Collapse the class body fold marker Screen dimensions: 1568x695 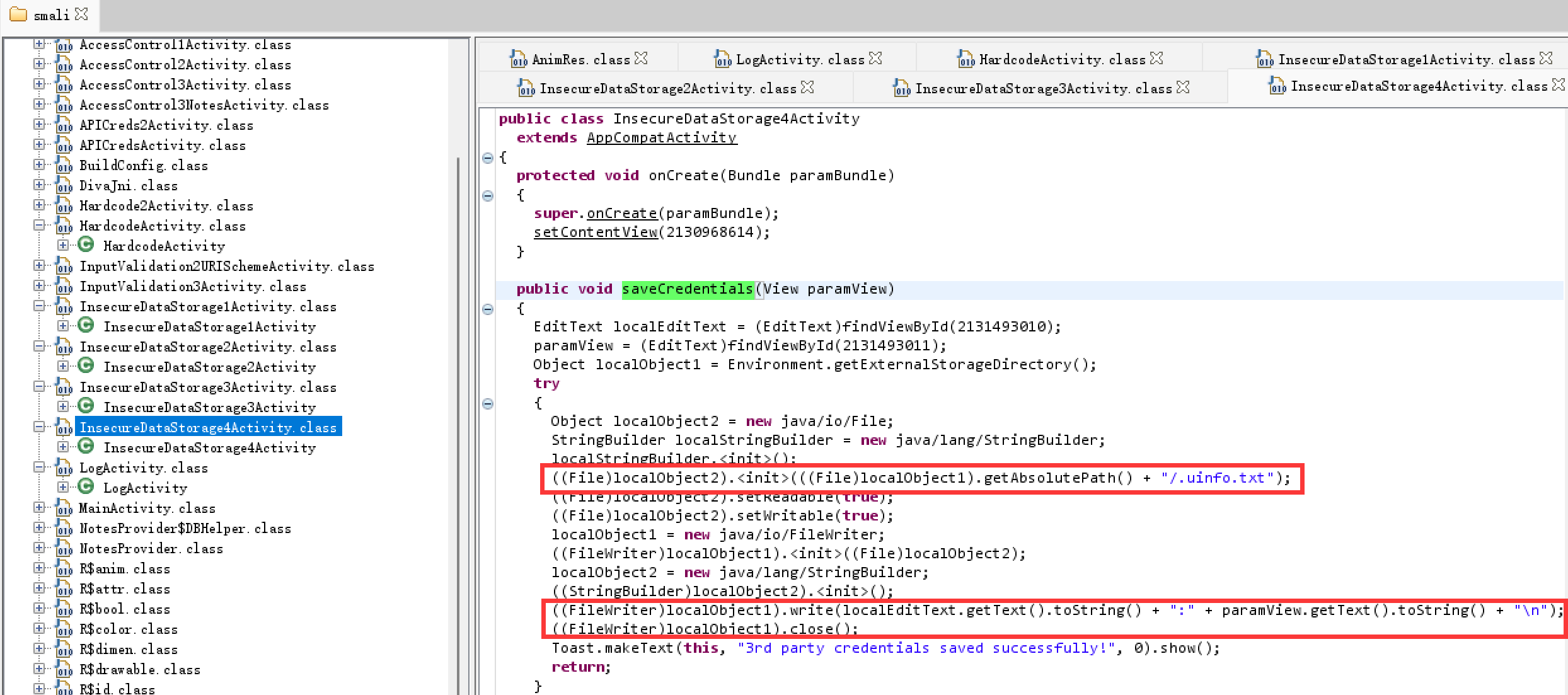pos(488,158)
